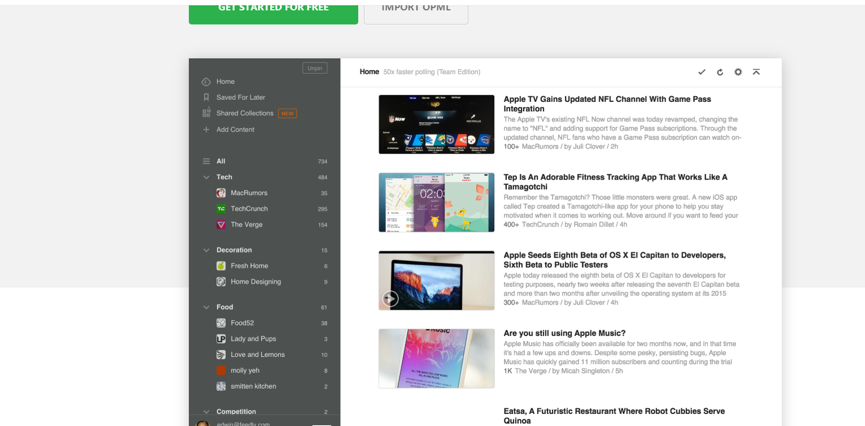Collapse the Tech category chevron
The width and height of the screenshot is (865, 426).
[x=206, y=177]
